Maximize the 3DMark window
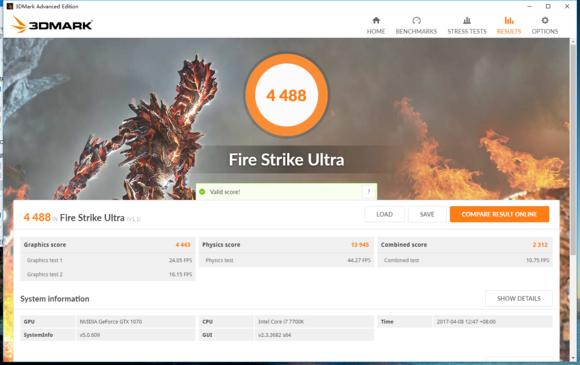The image size is (580, 365). click(548, 6)
